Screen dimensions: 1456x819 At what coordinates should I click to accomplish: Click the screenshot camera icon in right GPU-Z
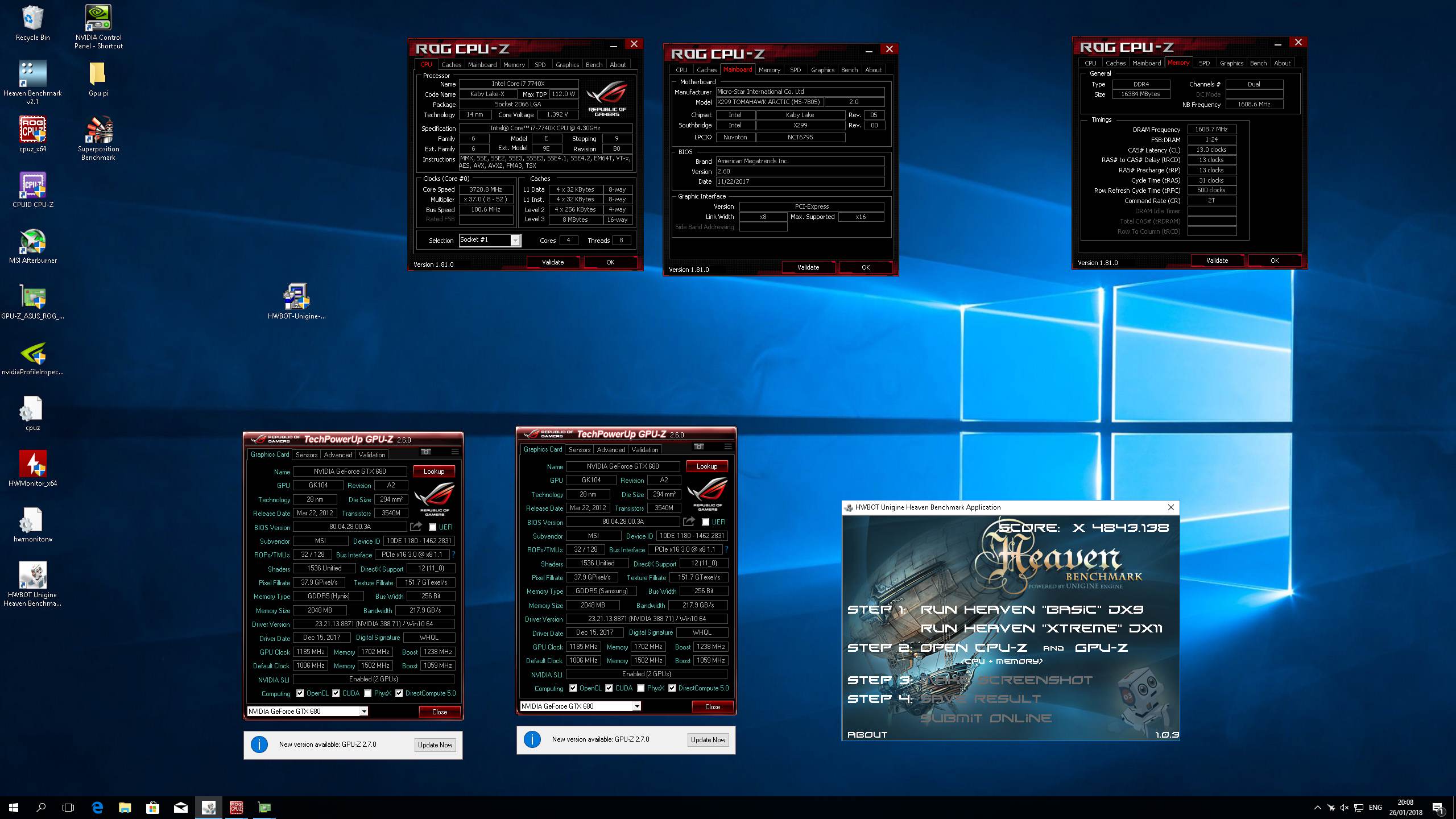(x=698, y=446)
